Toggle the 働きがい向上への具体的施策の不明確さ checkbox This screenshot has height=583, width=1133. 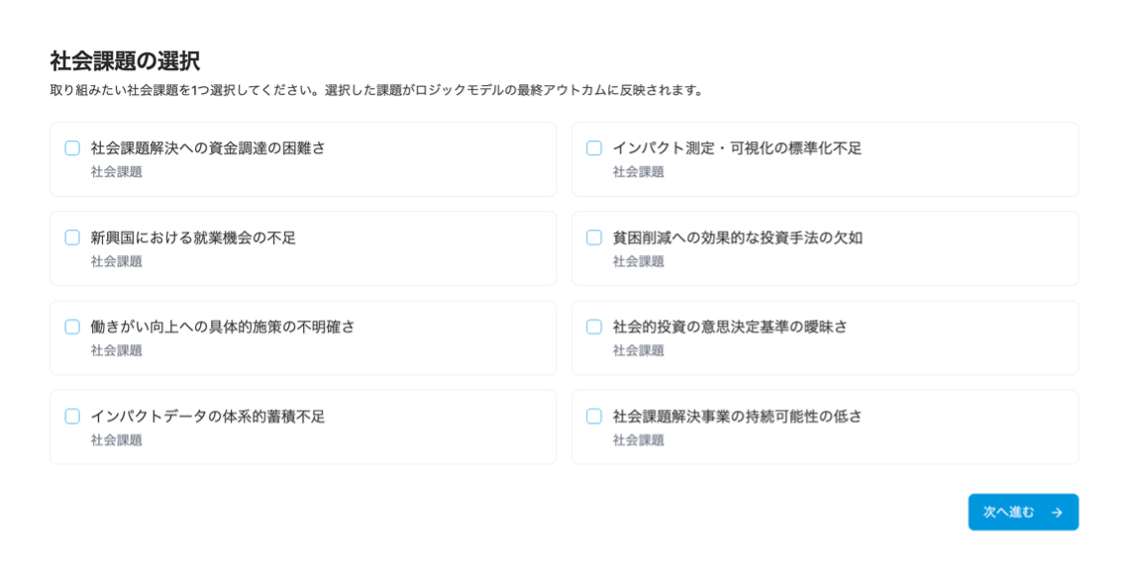(72, 327)
